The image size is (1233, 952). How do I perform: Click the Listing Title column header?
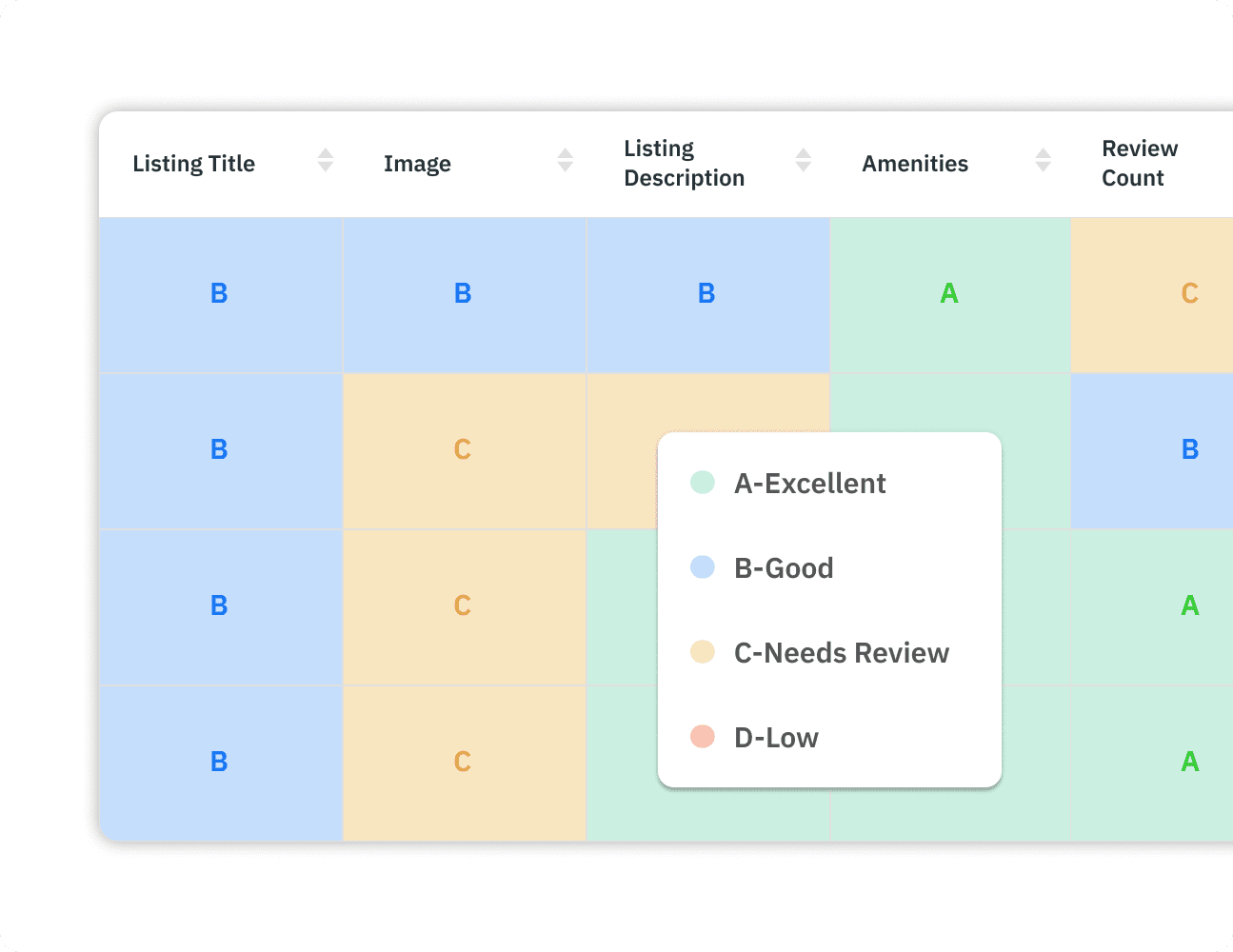coord(194,164)
